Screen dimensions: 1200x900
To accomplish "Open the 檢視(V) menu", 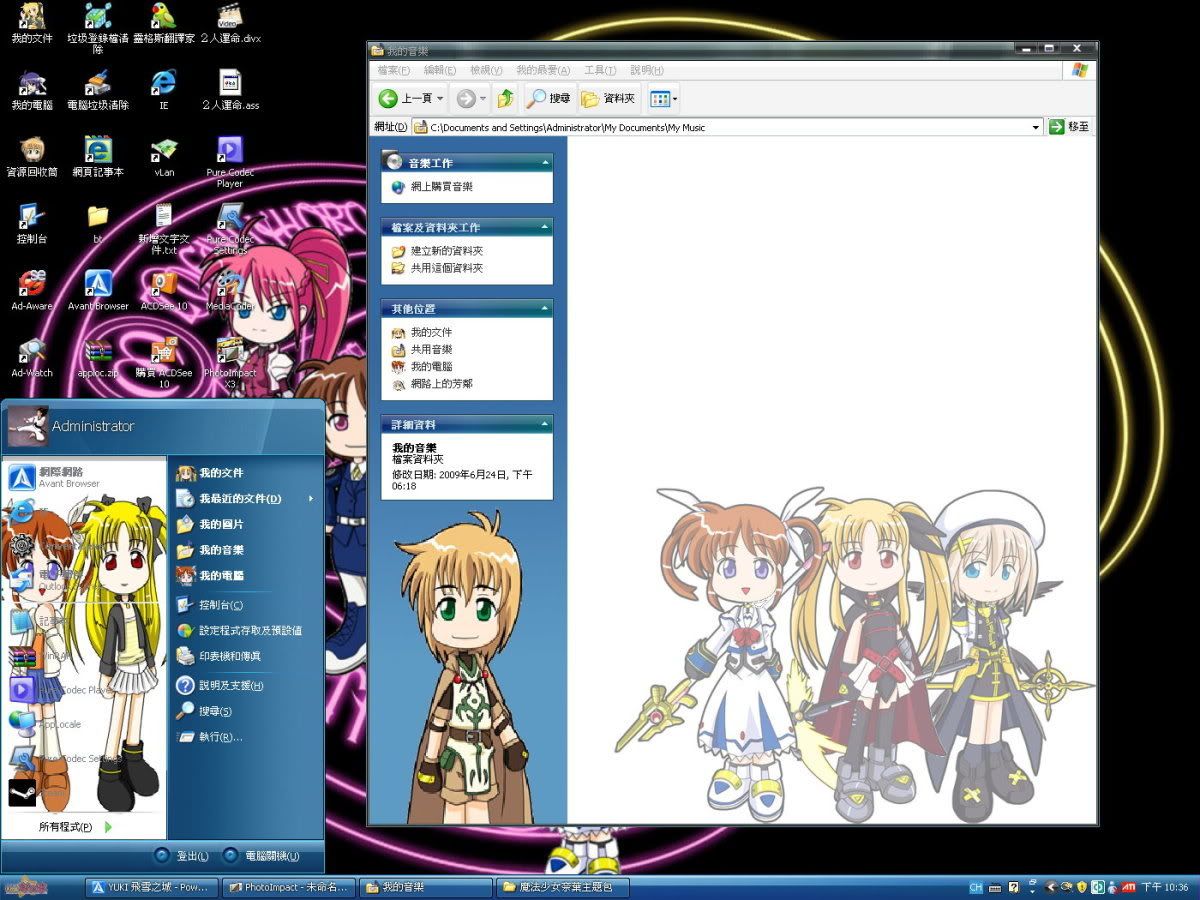I will [x=486, y=70].
